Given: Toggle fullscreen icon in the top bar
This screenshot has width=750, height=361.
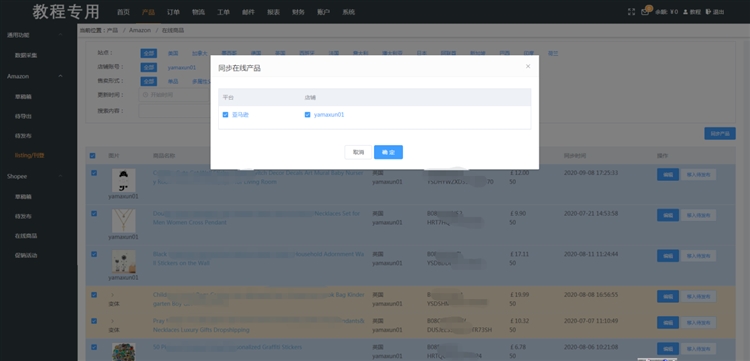Looking at the screenshot, I should [x=631, y=12].
